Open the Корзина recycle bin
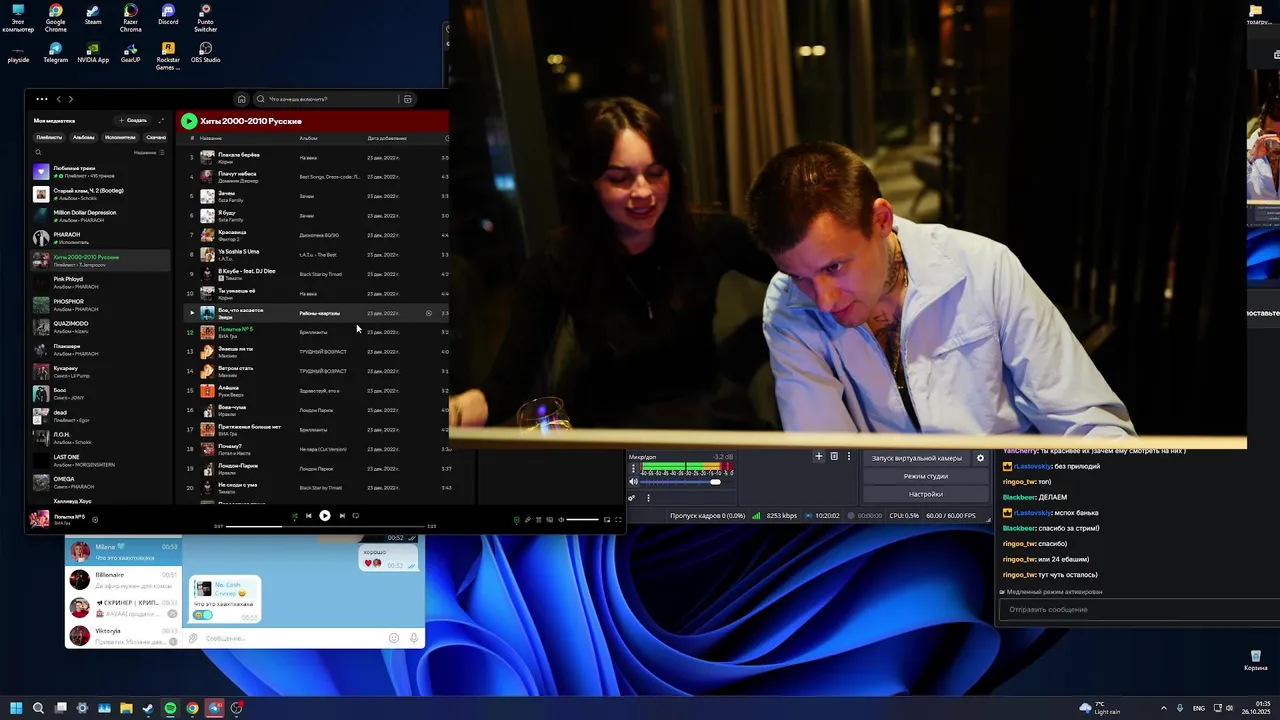Screen dimensions: 1280x720 [x=1255, y=660]
